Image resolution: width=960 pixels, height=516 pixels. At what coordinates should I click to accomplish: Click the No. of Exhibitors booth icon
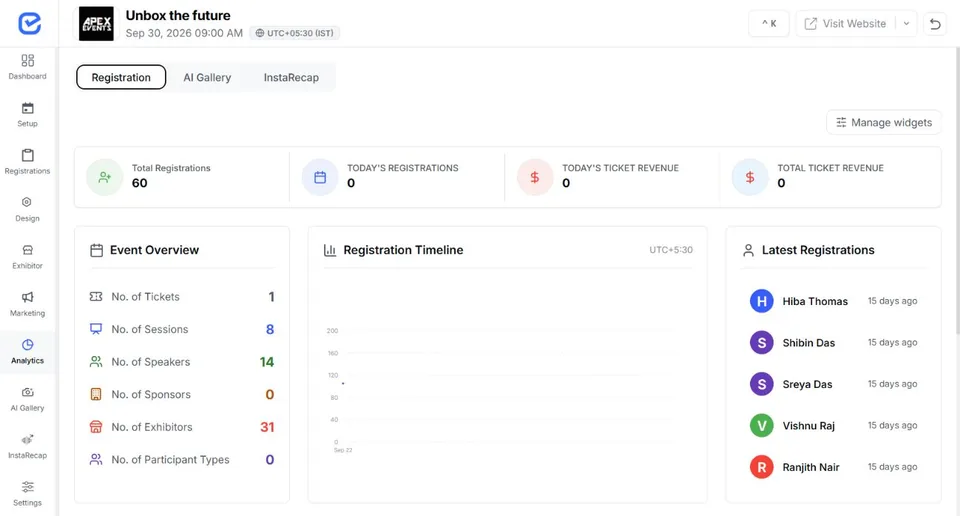click(x=96, y=427)
